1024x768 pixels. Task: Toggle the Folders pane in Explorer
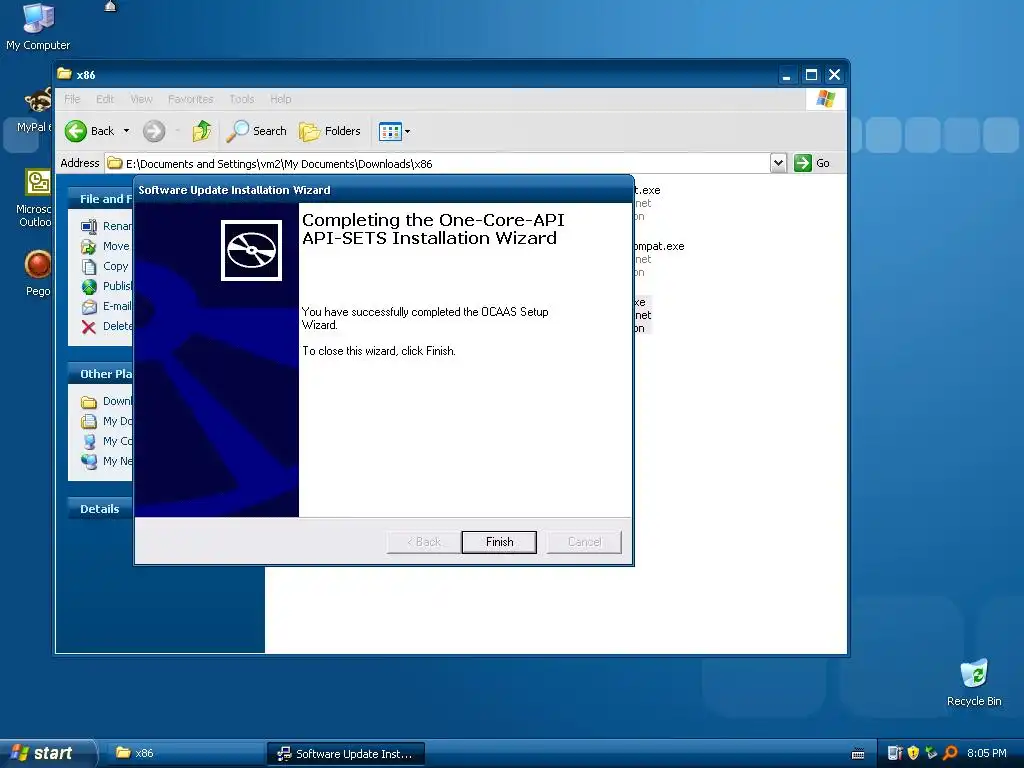(x=330, y=131)
